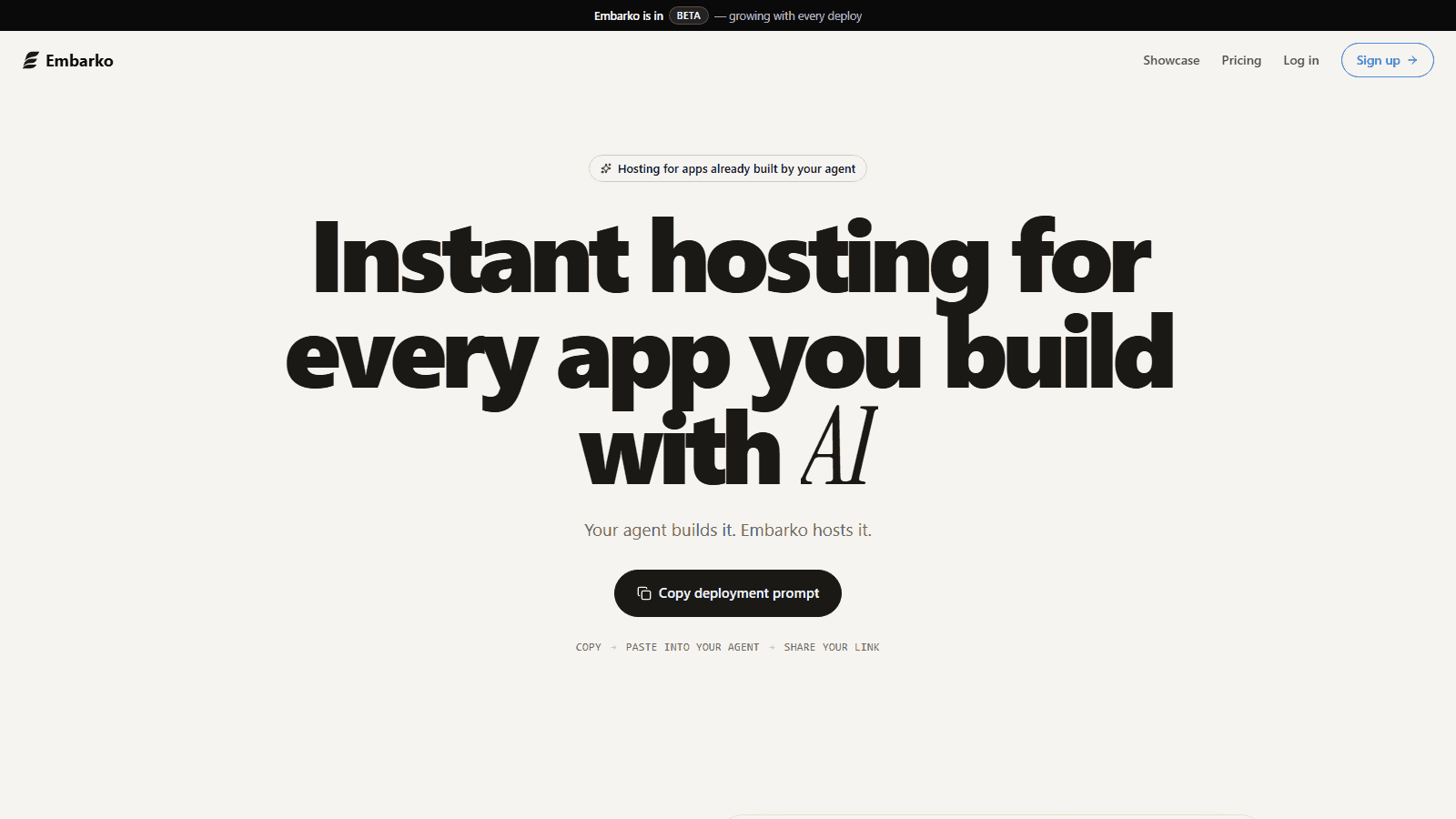Click 'growing with every deploy' banner text
This screenshot has width=1456, height=819.
(x=795, y=15)
